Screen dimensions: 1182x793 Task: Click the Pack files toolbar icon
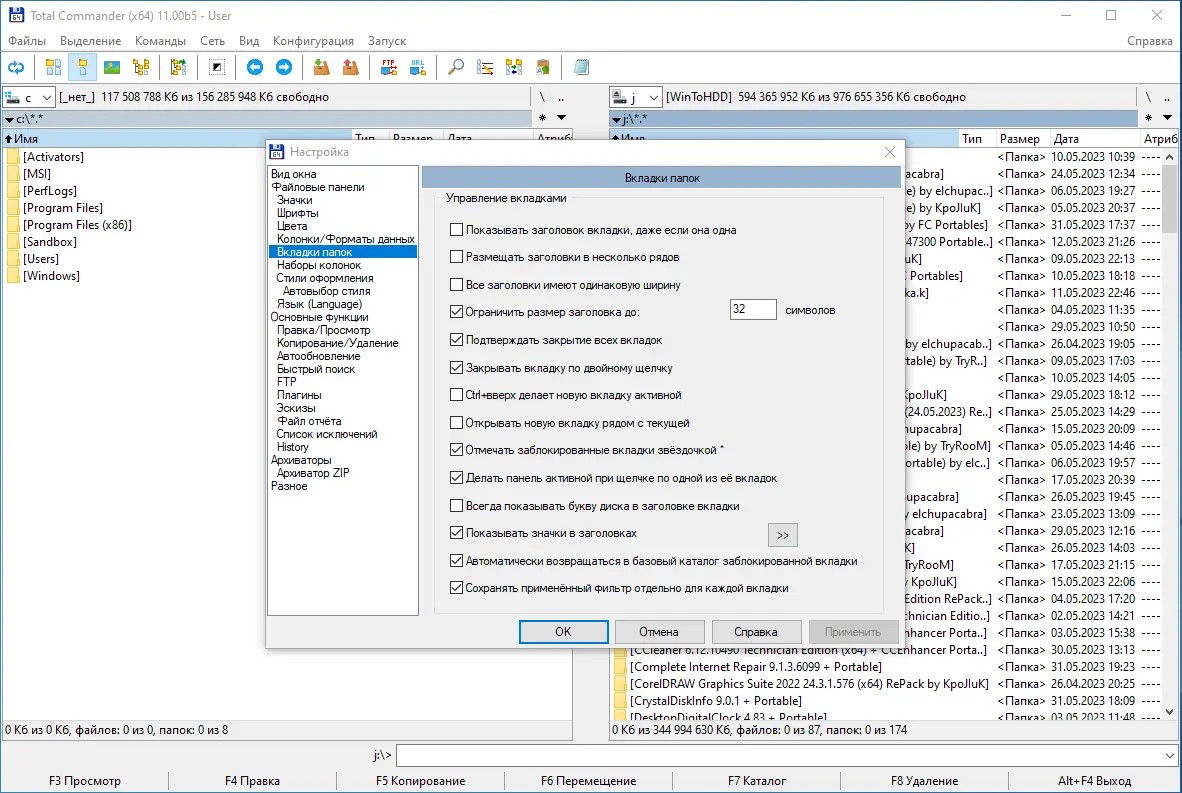click(322, 68)
